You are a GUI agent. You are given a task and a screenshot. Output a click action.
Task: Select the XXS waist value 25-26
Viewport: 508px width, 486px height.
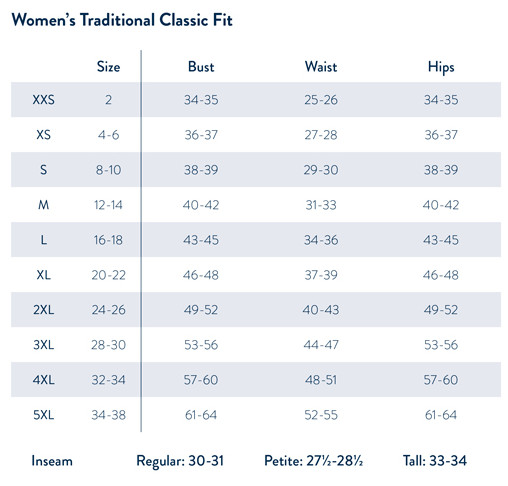tap(321, 100)
